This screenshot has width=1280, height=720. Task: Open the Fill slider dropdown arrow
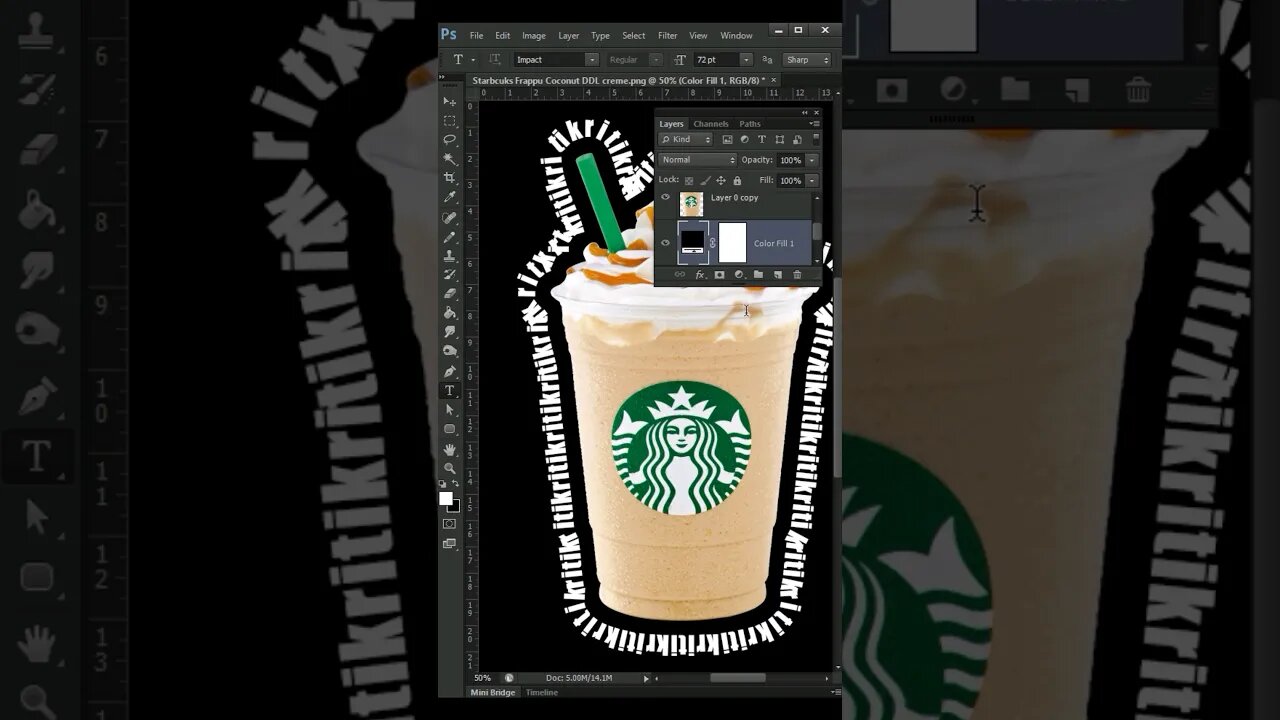point(812,181)
